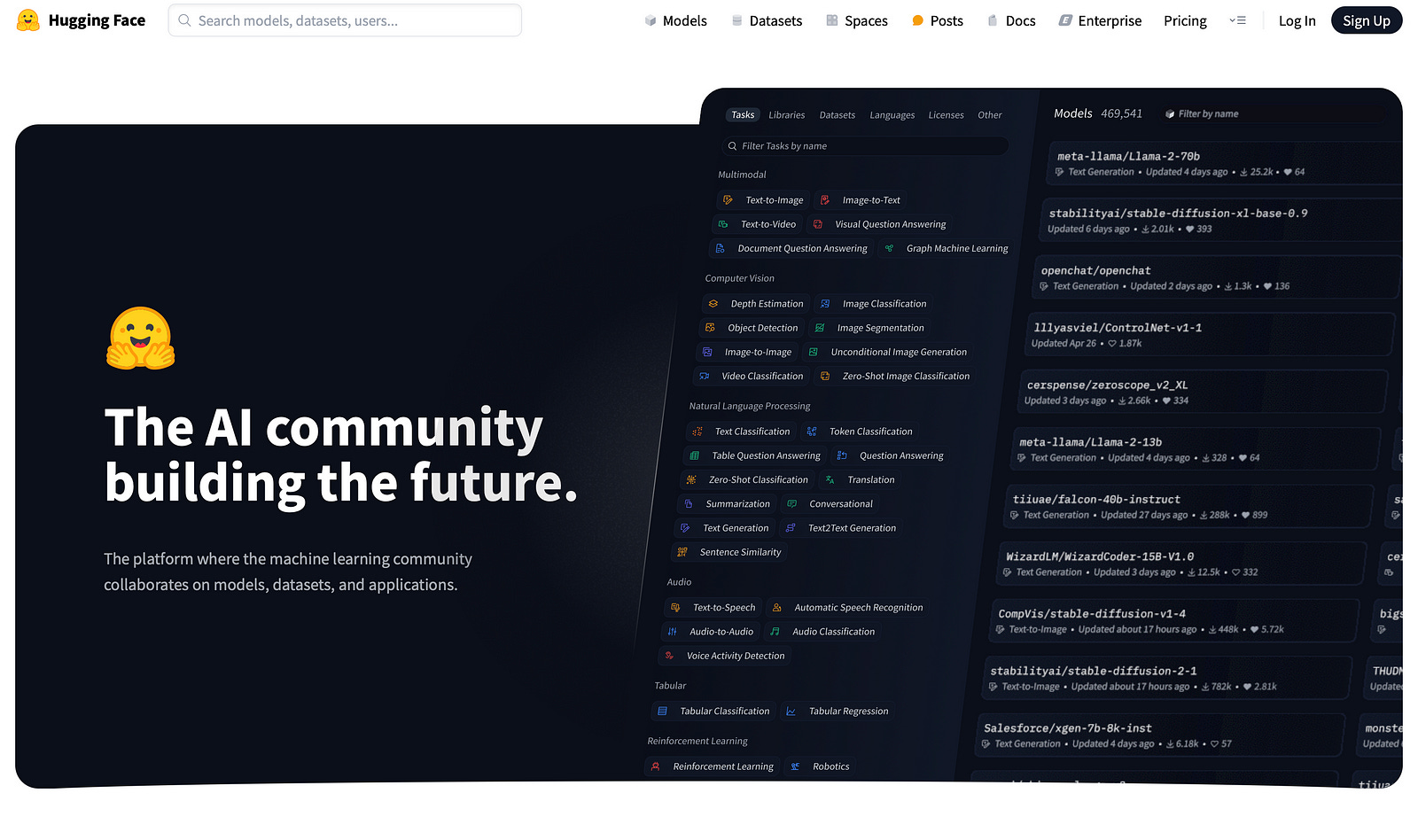This screenshot has width=1418, height=840.
Task: Open tiiuae/falcon-40b-instruct model entry
Action: point(1189,506)
